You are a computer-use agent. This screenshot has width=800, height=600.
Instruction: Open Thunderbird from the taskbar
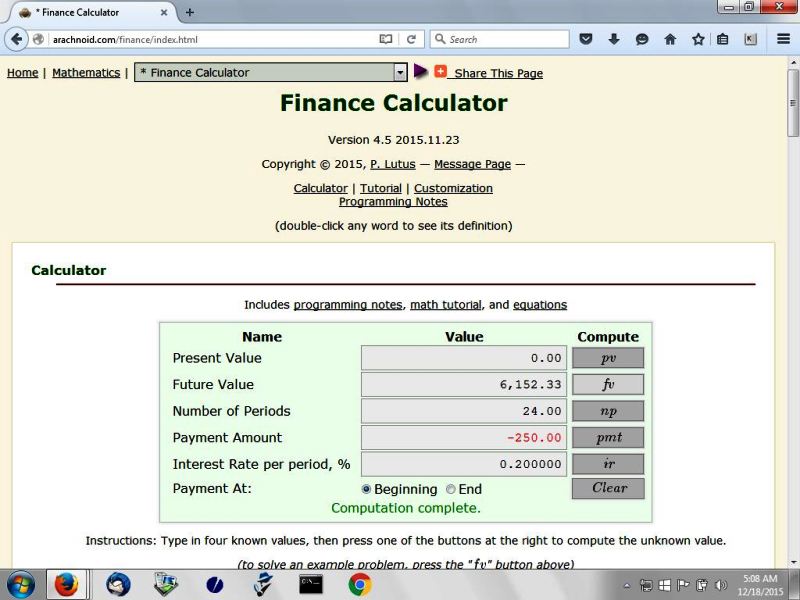click(118, 585)
